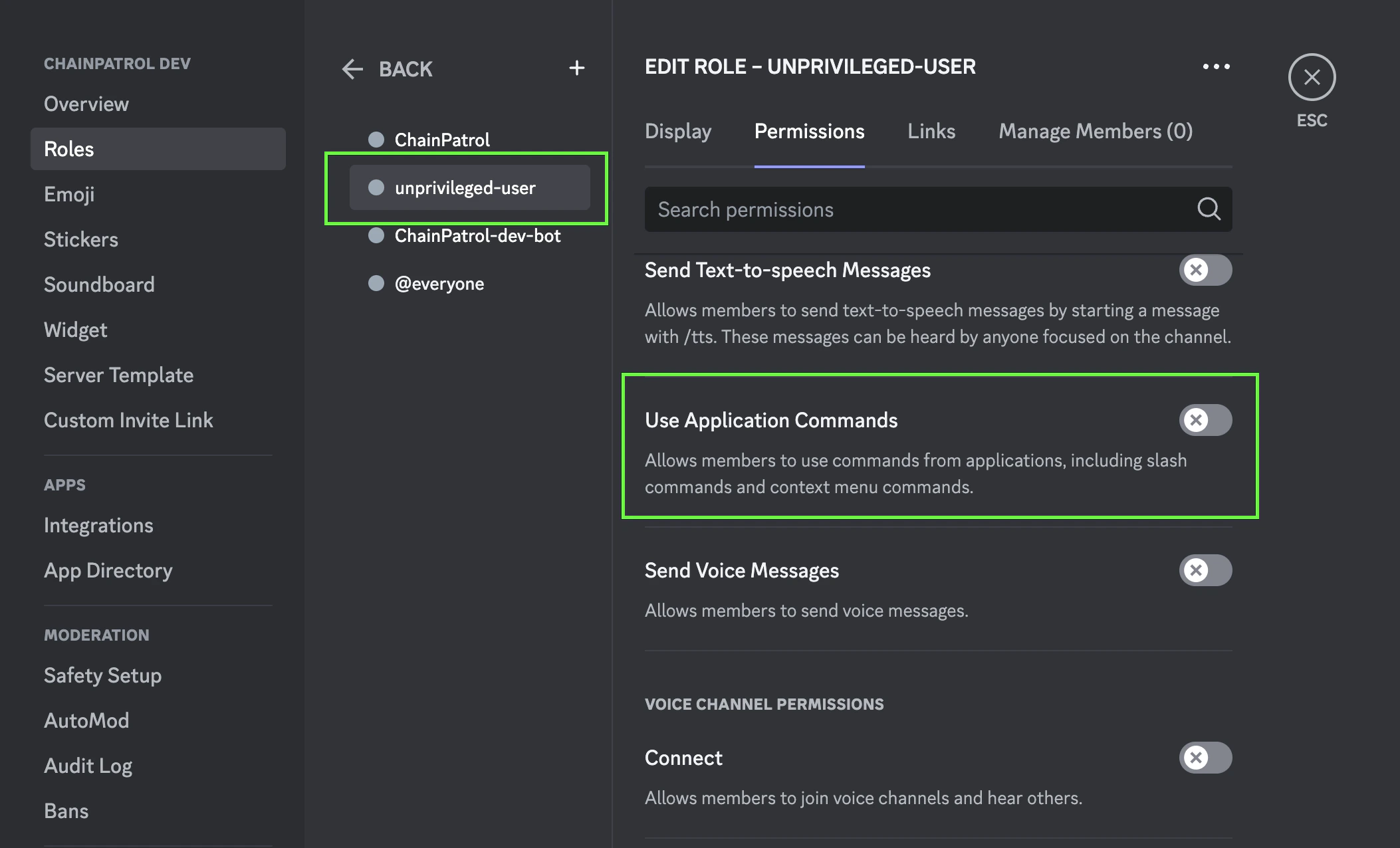Click the ChainPatrol role color dot
The height and width of the screenshot is (848, 1400).
click(376, 140)
